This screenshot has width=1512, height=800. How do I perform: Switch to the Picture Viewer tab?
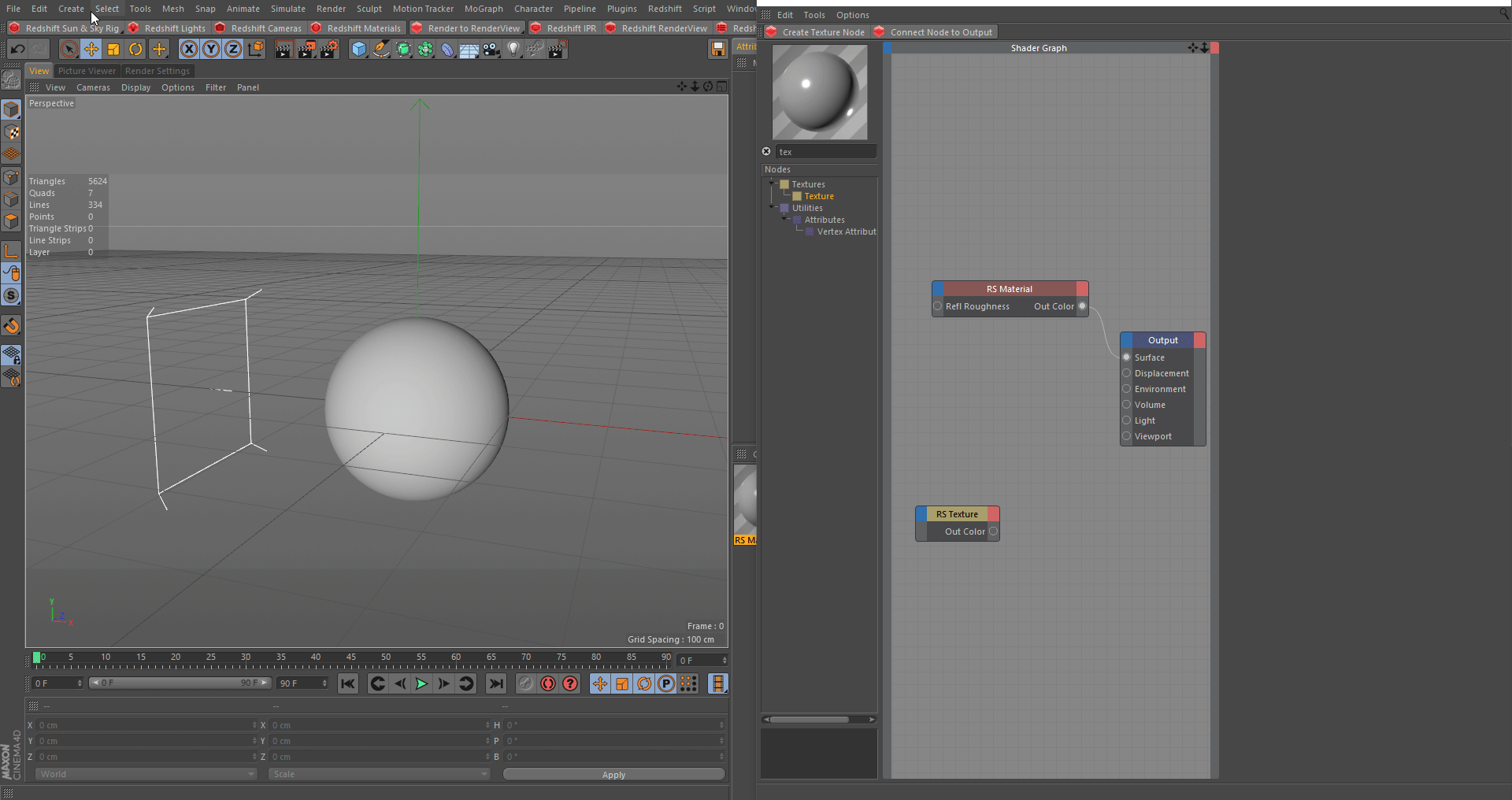coord(87,71)
